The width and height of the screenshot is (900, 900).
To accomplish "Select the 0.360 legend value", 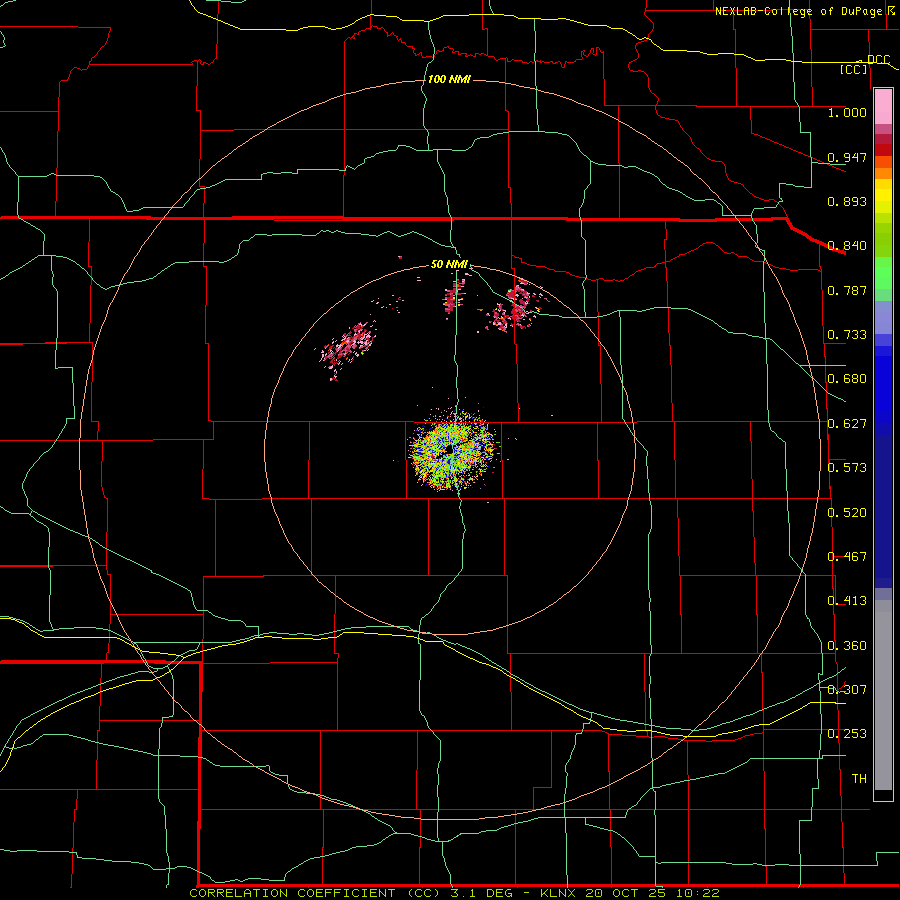I will pos(847,646).
